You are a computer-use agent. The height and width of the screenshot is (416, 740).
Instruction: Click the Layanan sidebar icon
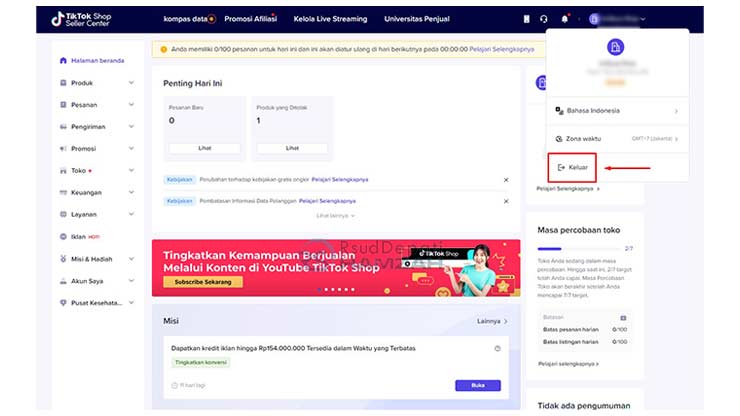pos(63,214)
